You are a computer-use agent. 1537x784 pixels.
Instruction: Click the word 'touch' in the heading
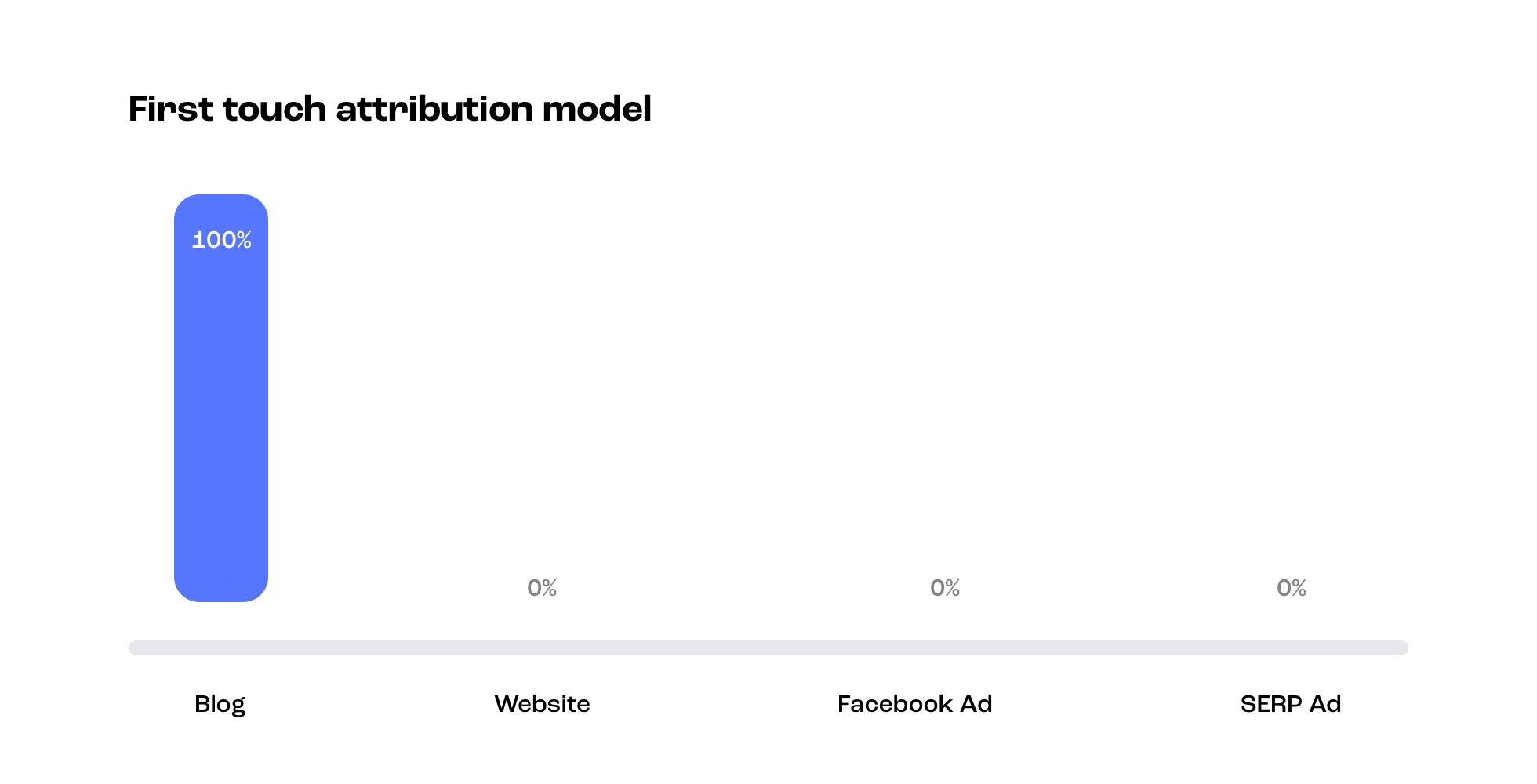tap(274, 109)
